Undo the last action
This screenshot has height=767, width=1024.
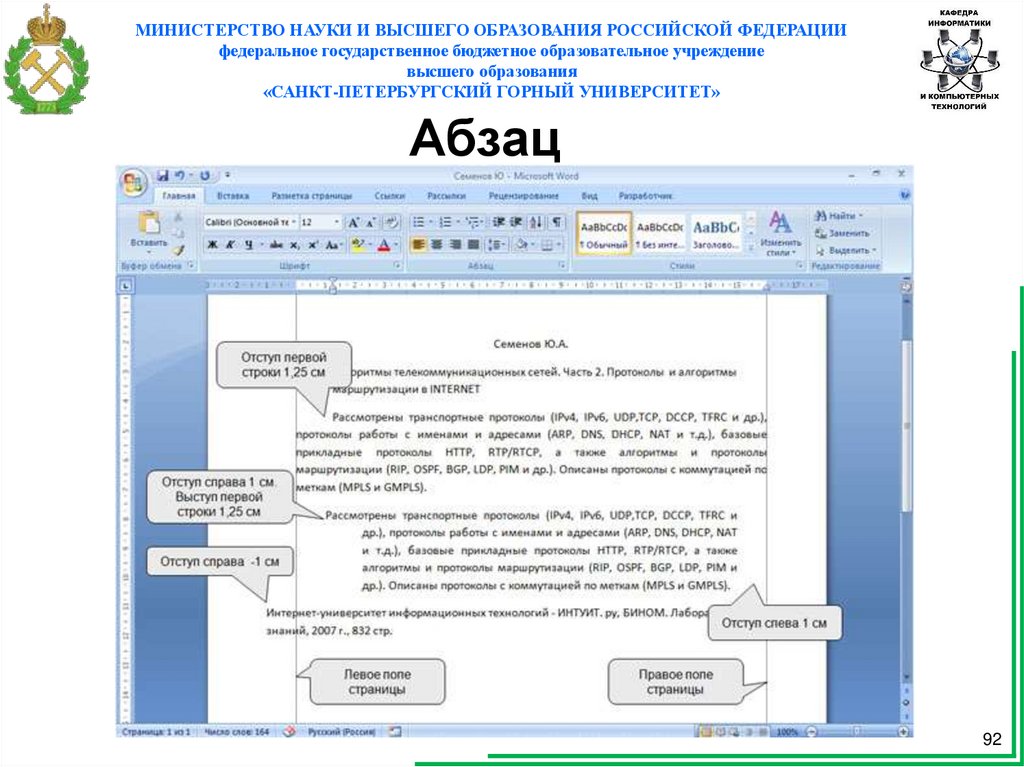pyautogui.click(x=179, y=176)
